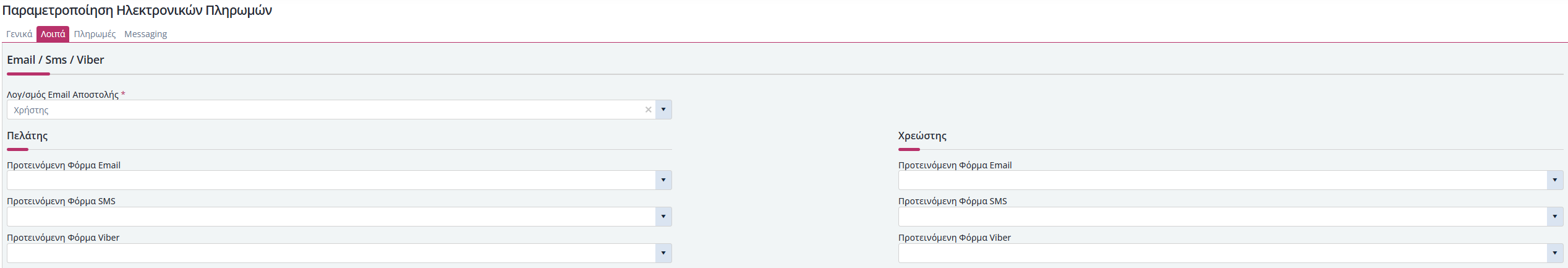The image size is (1568, 268).
Task: Expand the Πελάτης Προτεινόμενη Φόρμα Viber arrow
Action: pyautogui.click(x=663, y=253)
